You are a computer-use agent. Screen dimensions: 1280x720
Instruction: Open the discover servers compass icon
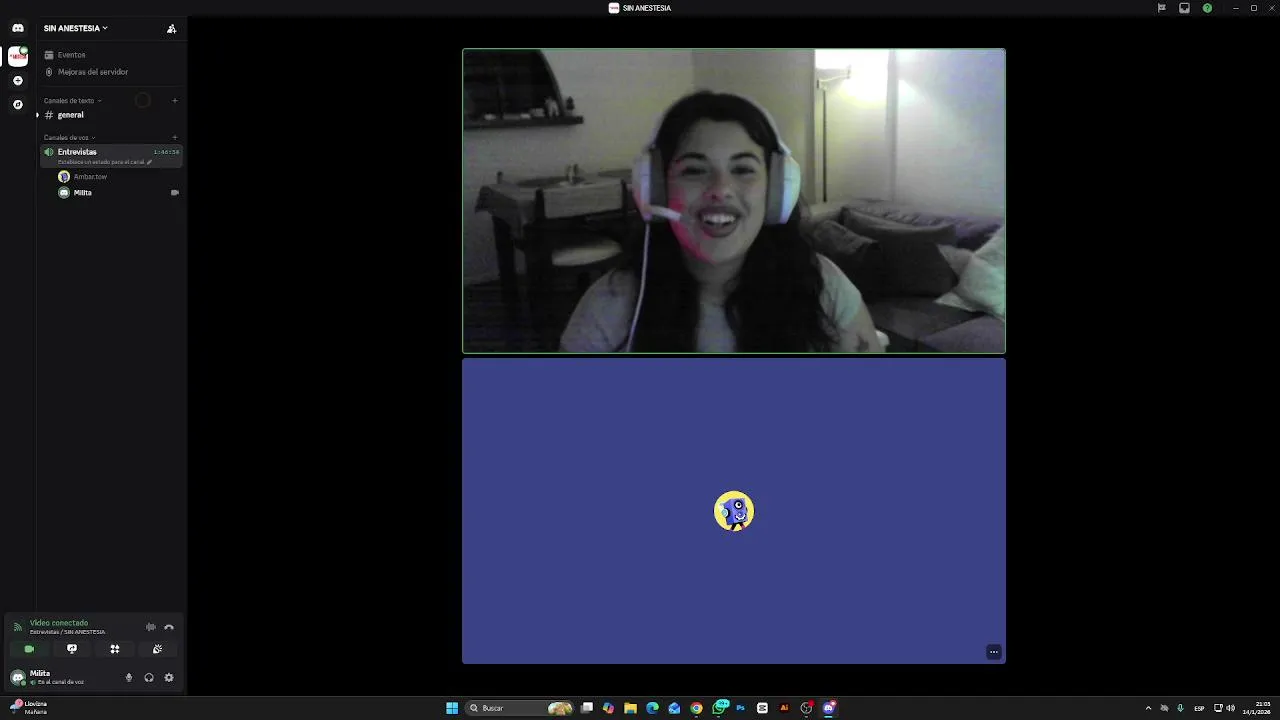tap(18, 104)
